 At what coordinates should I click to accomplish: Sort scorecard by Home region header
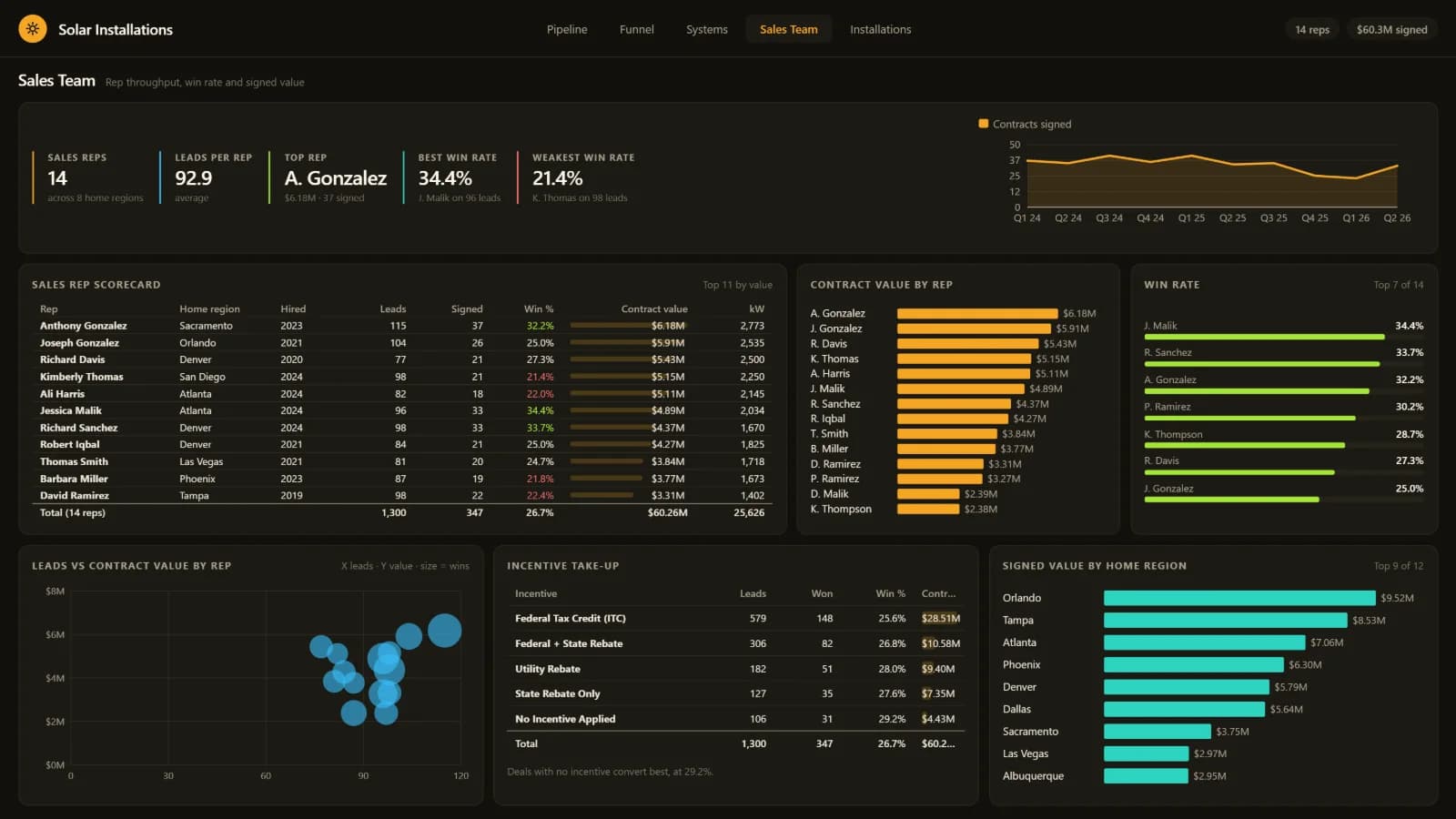click(x=209, y=309)
